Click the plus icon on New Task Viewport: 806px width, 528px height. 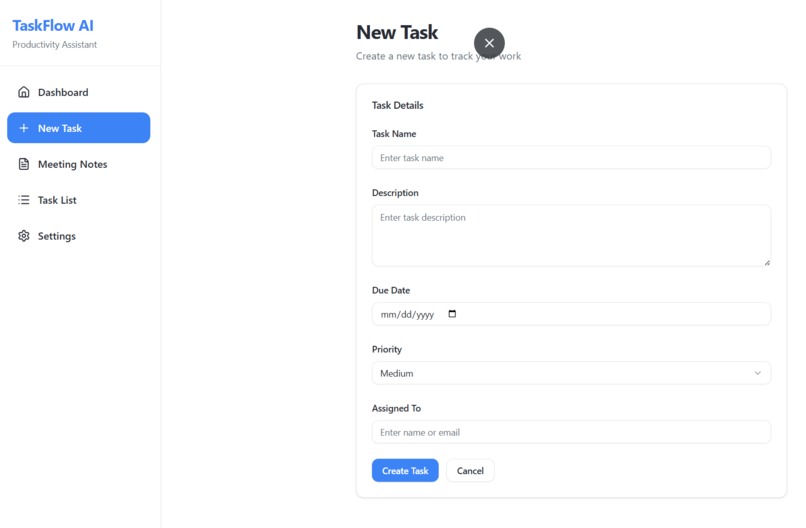tap(24, 128)
